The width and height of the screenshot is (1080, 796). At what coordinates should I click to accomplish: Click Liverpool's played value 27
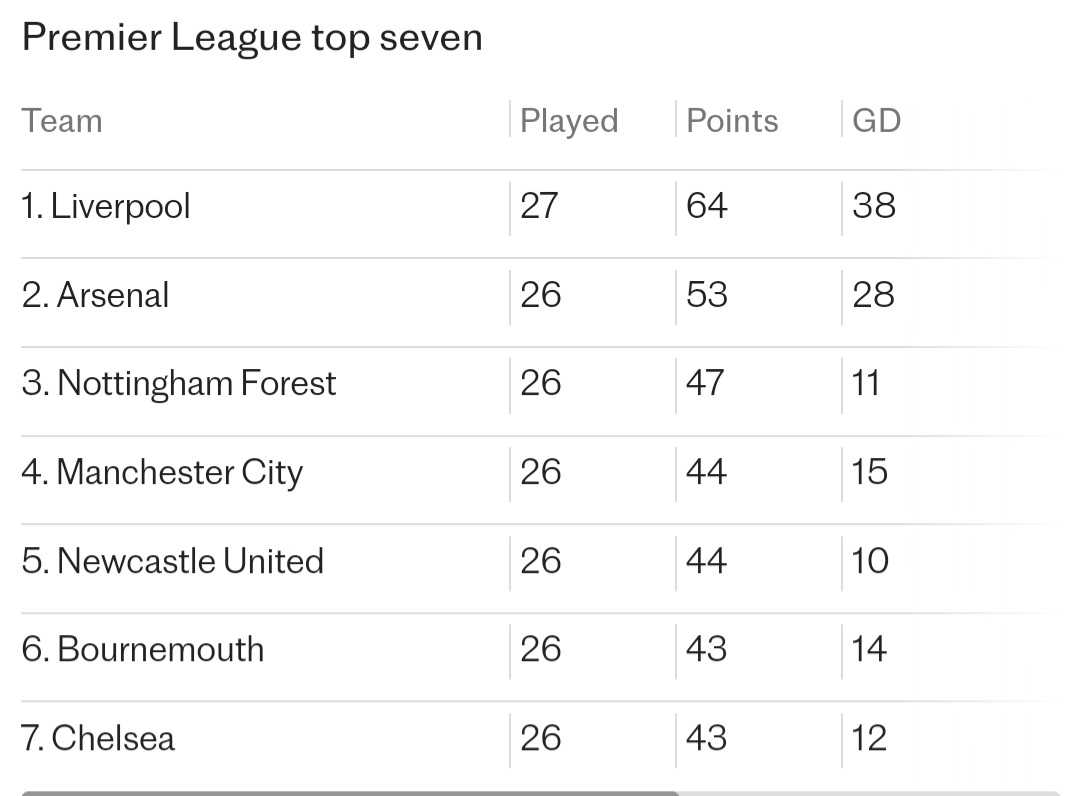pos(539,206)
